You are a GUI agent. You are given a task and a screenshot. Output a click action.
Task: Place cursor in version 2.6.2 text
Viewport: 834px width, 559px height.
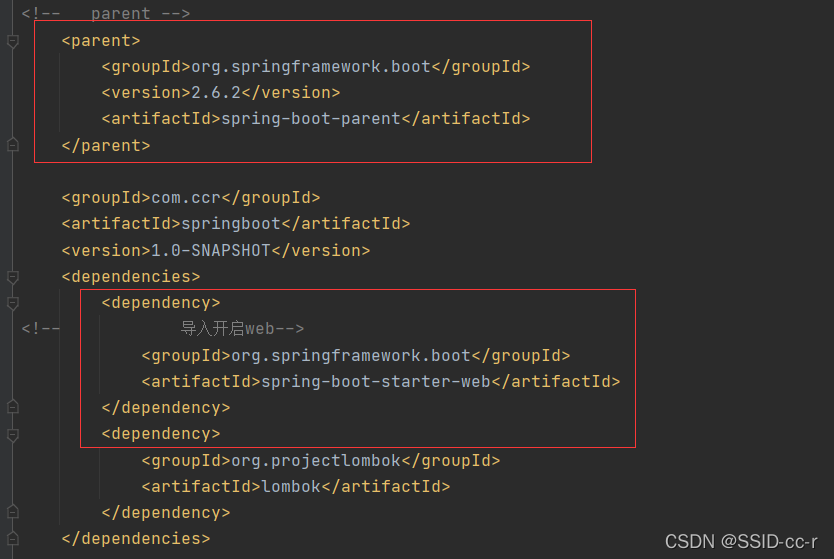pos(216,93)
